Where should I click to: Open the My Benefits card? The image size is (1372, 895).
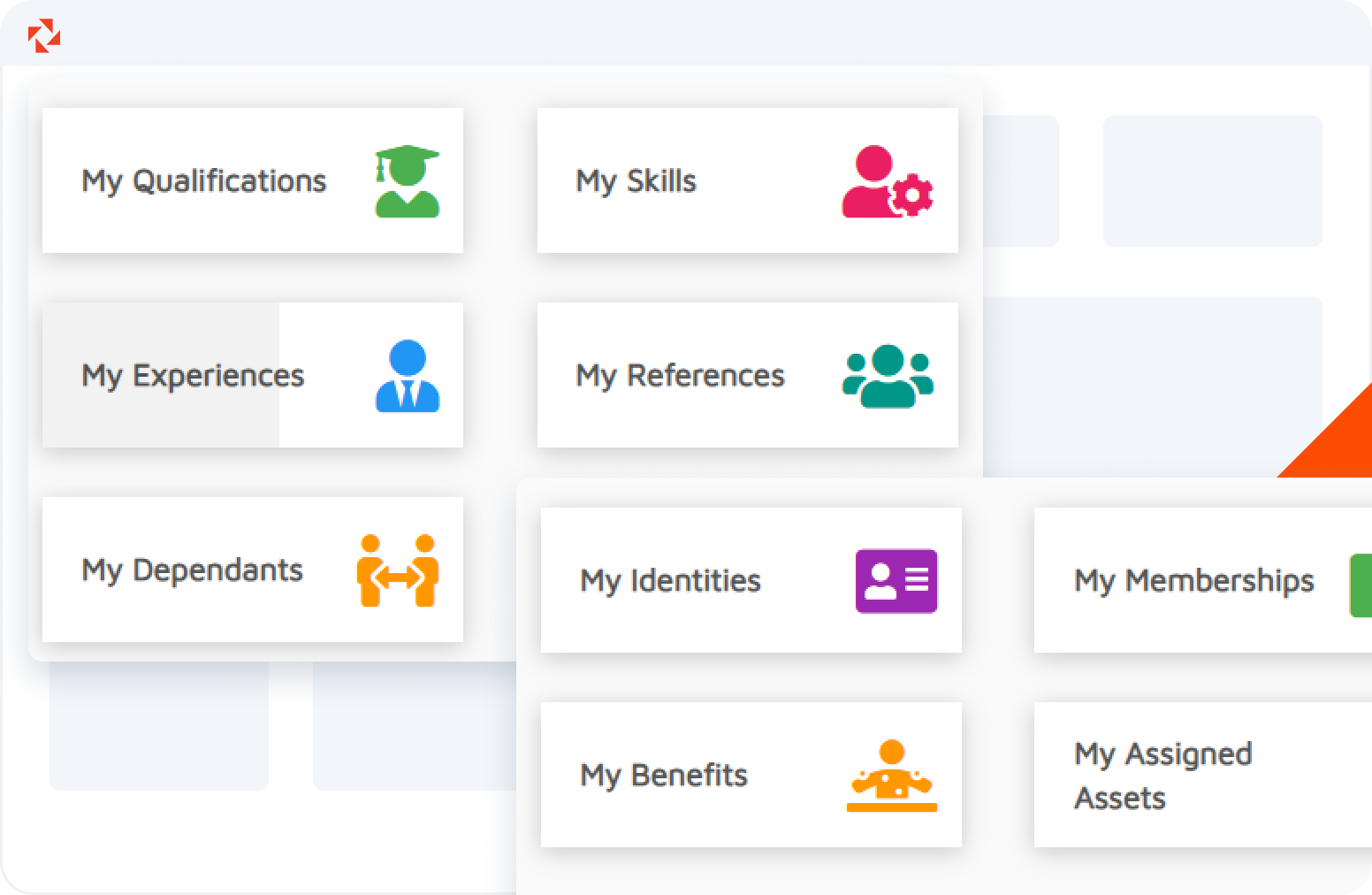(751, 776)
